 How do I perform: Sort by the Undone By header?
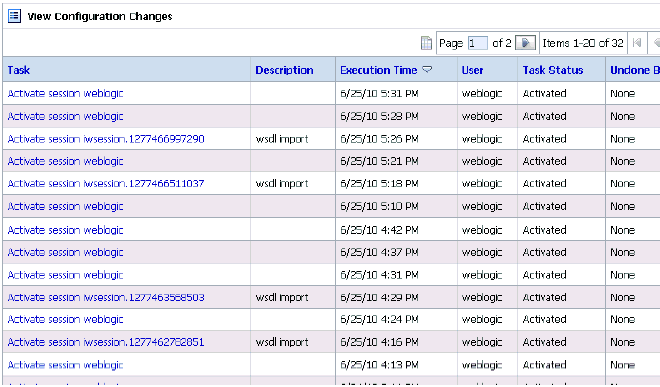(635, 70)
